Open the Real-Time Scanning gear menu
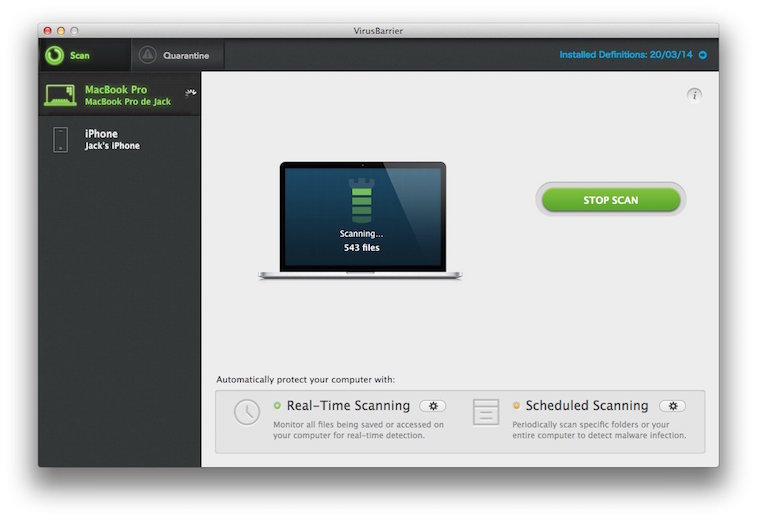This screenshot has height=520, width=757. pos(432,406)
